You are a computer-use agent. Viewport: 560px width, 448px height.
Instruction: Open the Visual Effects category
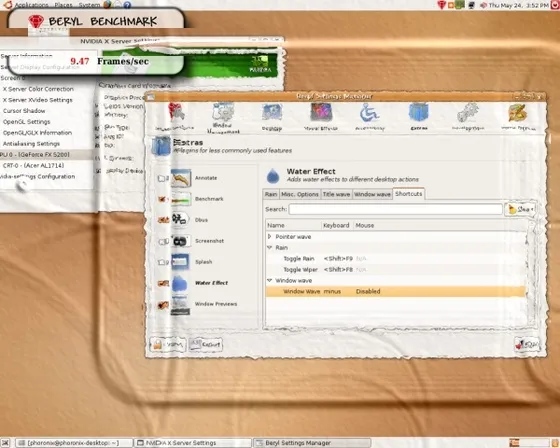(321, 112)
